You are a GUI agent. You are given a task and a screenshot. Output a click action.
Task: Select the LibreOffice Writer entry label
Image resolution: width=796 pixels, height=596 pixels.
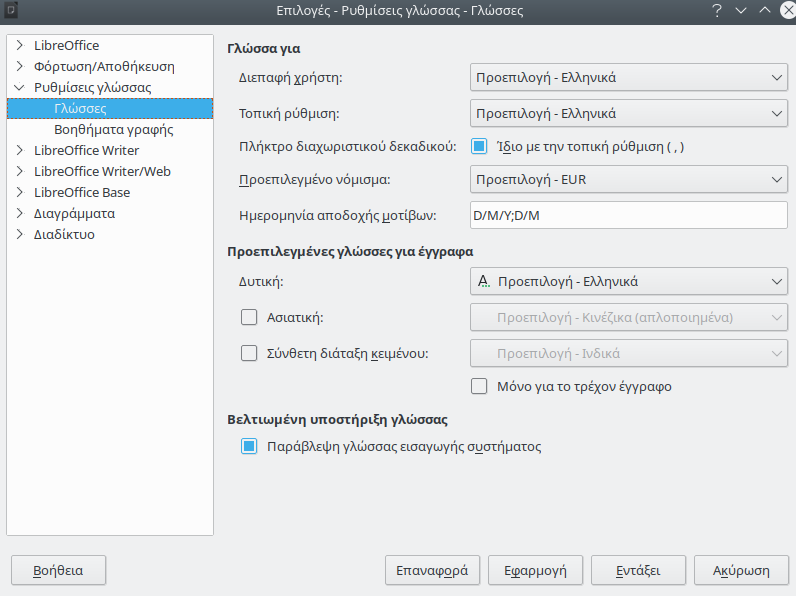pyautogui.click(x=86, y=150)
